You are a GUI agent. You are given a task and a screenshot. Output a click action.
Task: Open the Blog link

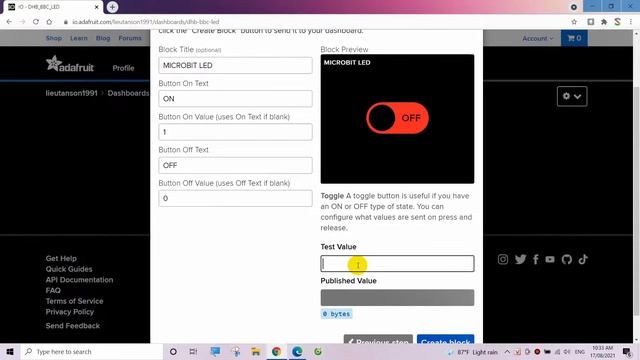pos(103,38)
